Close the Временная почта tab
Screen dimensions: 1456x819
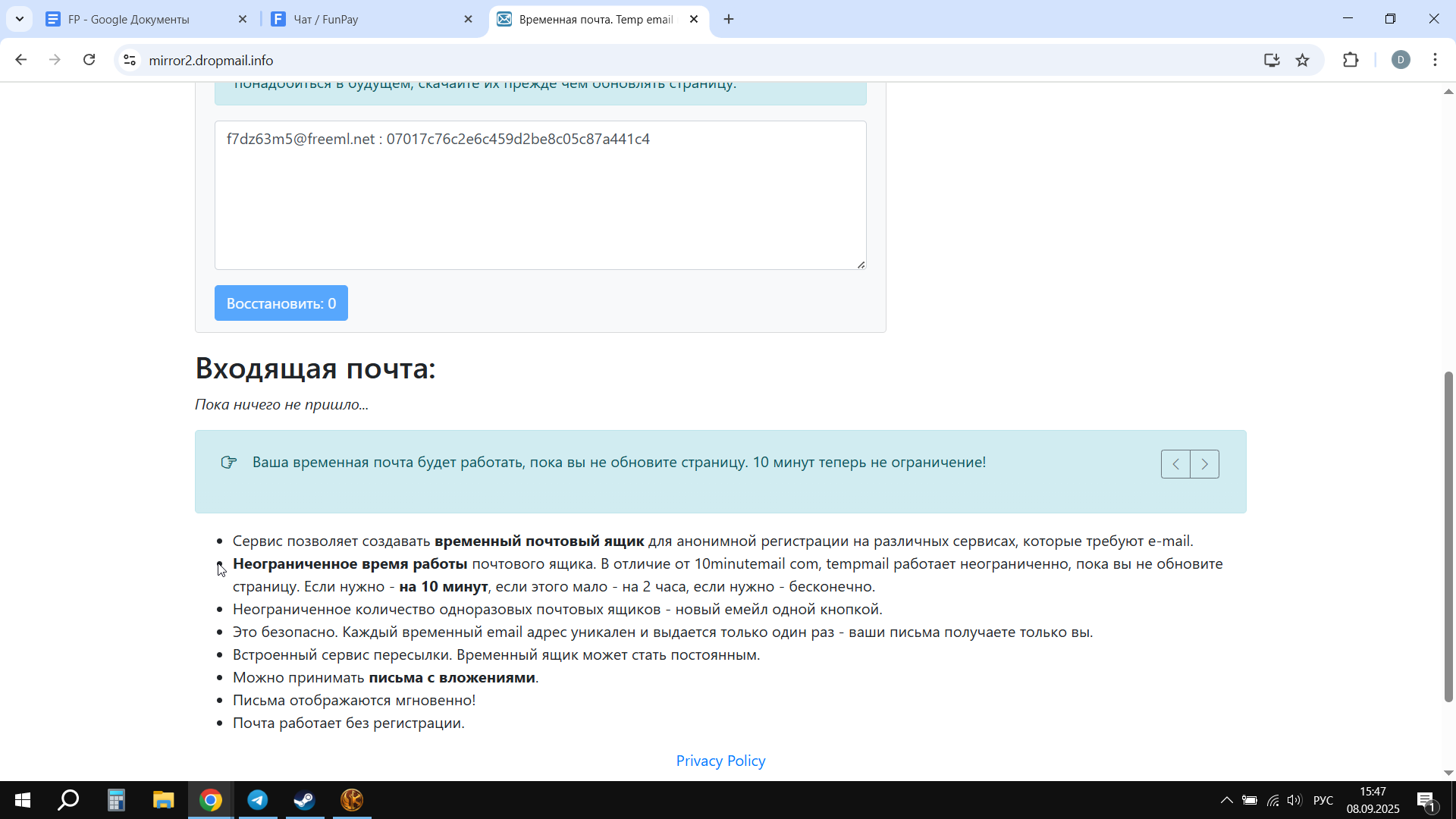click(694, 19)
